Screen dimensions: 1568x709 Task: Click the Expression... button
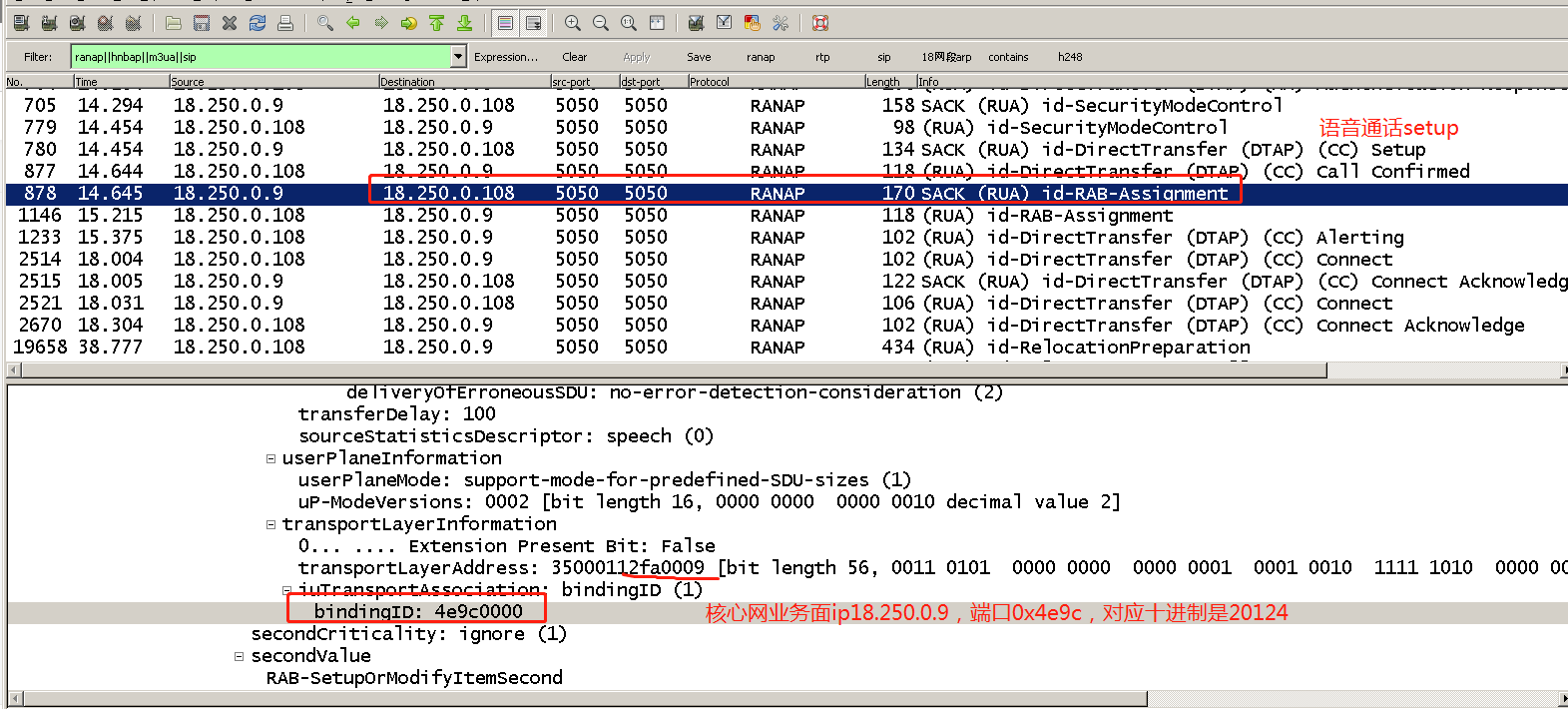pyautogui.click(x=505, y=57)
